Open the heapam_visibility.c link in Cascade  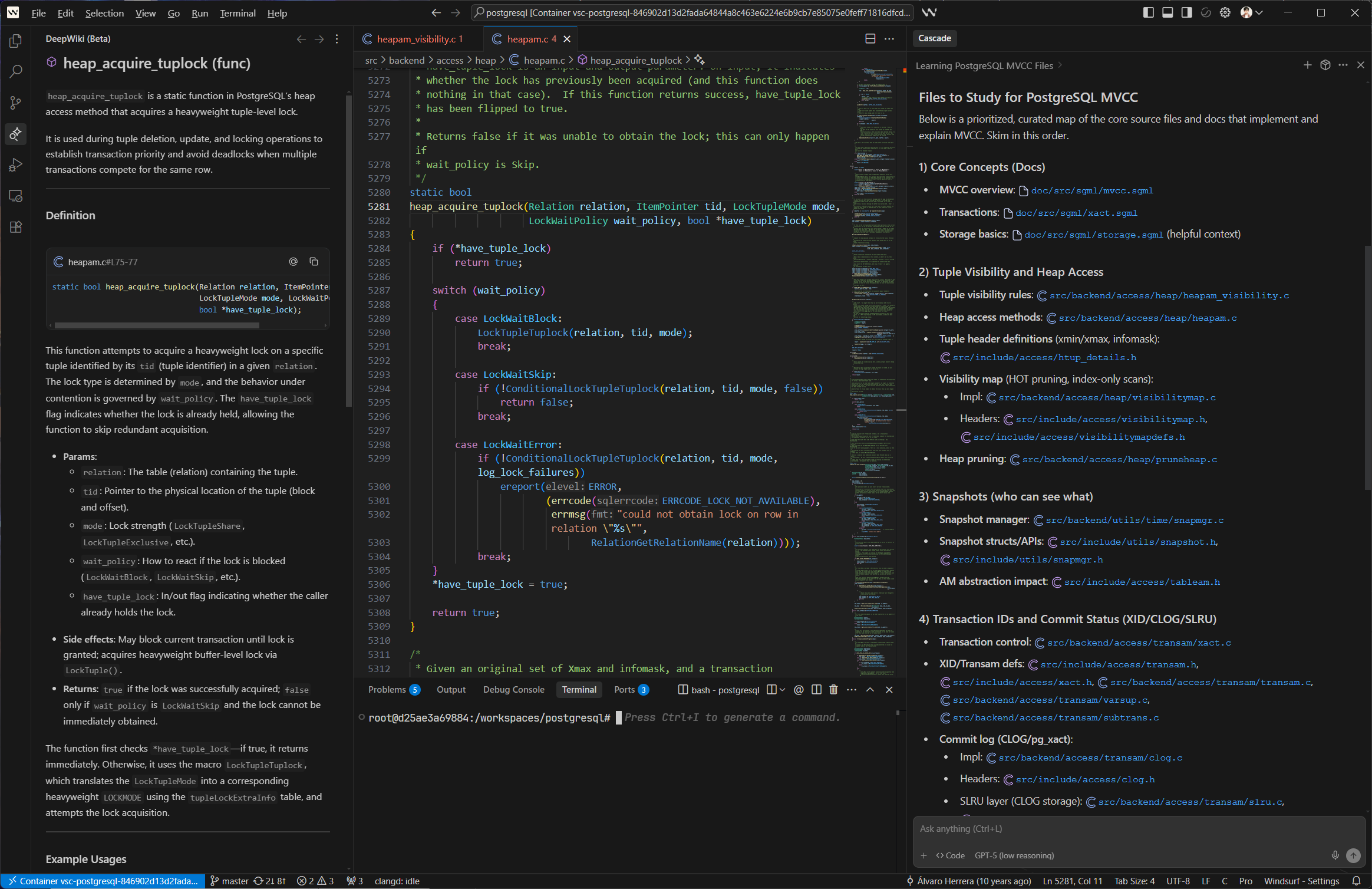[1169, 295]
